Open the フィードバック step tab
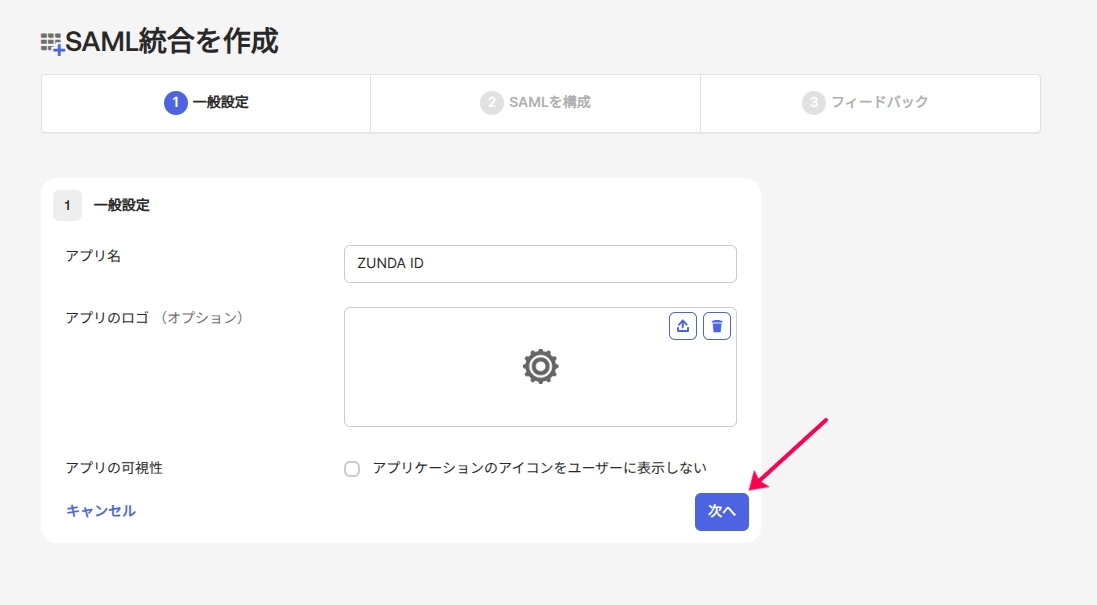Screen dimensions: 1097x605 tap(870, 104)
